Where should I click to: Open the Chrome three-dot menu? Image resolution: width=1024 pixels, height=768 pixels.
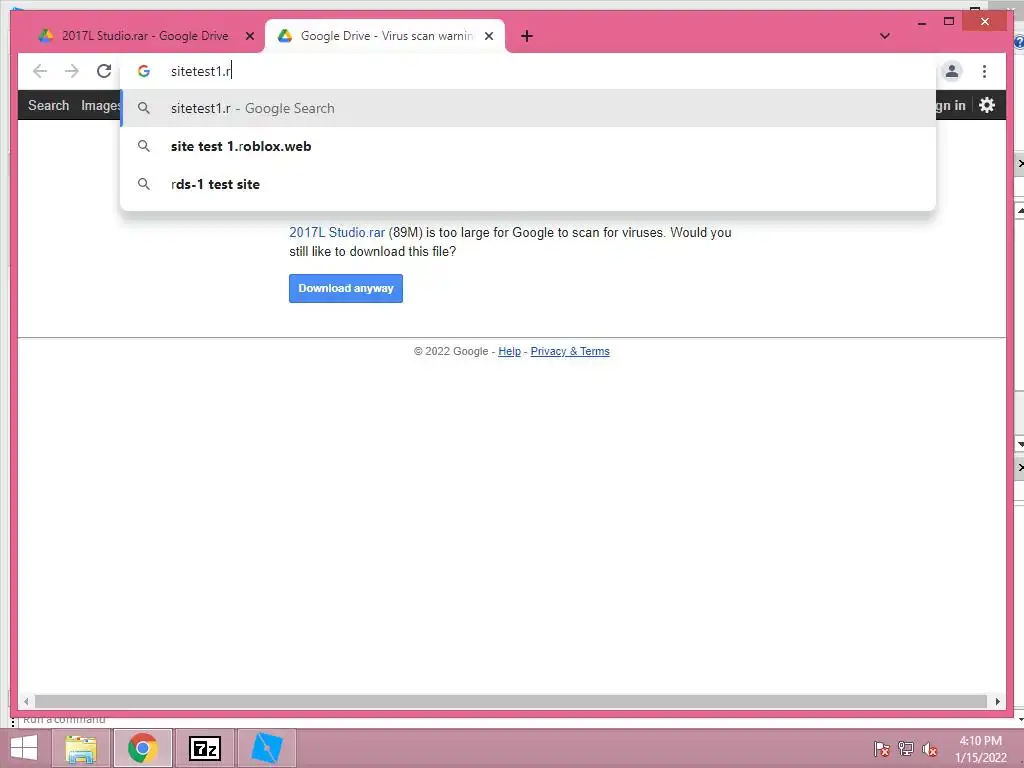click(984, 71)
